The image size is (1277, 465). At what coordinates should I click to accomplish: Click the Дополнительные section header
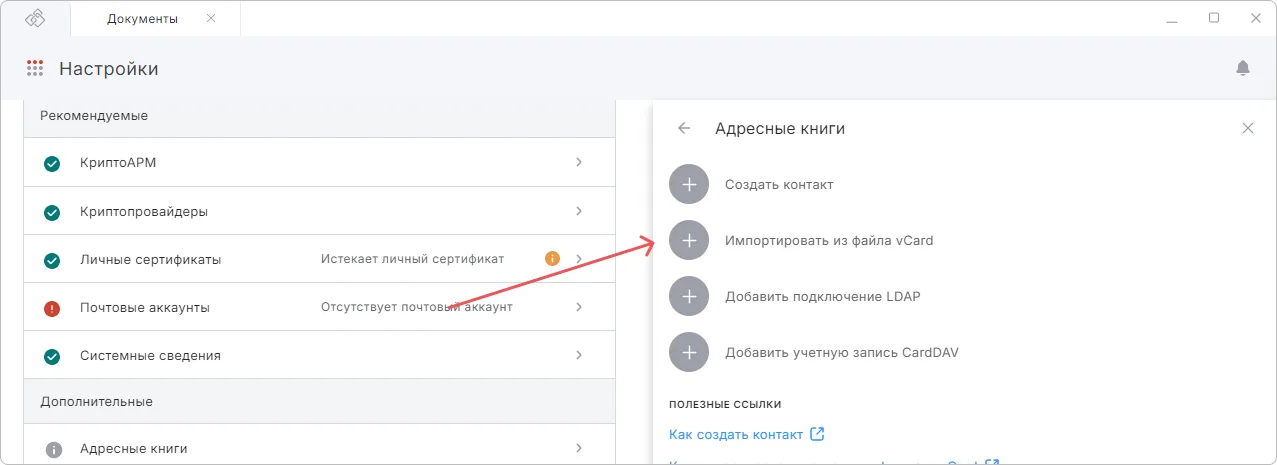96,402
